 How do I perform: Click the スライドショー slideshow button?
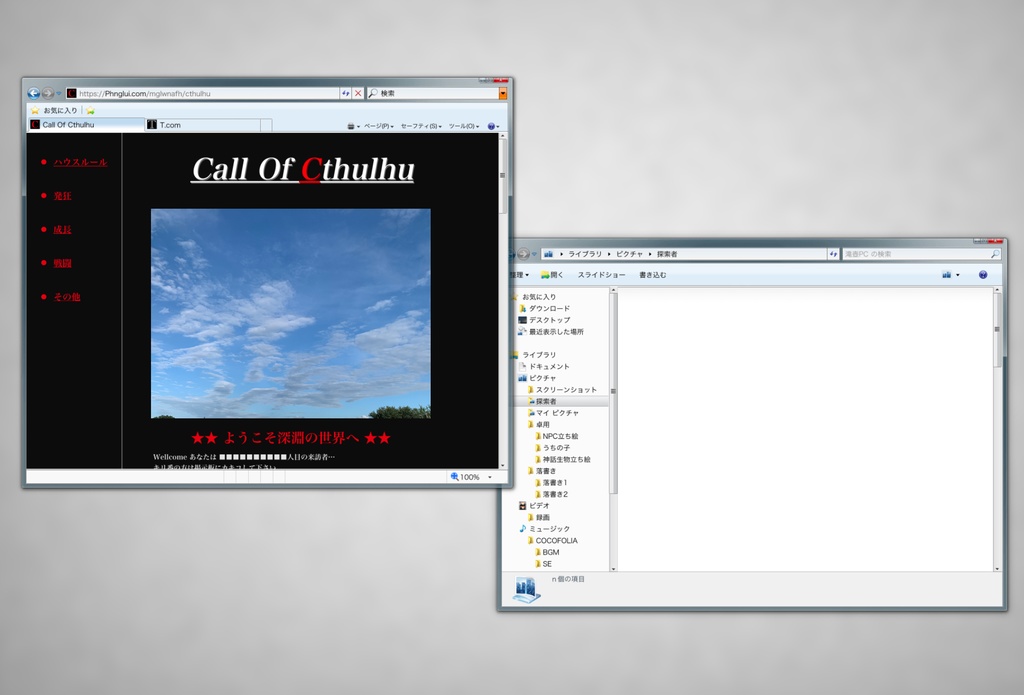point(601,275)
